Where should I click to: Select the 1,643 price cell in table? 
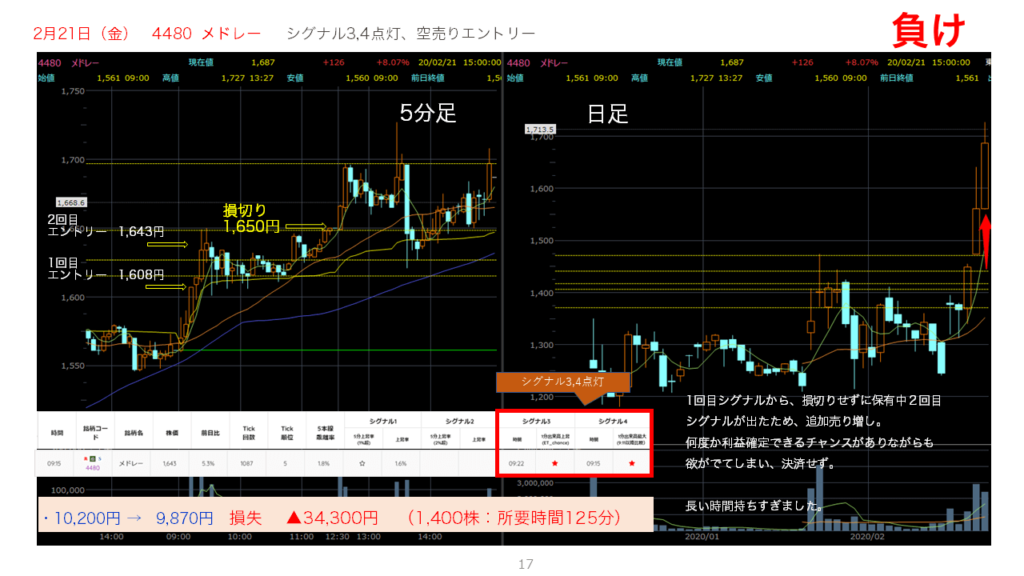pos(169,463)
